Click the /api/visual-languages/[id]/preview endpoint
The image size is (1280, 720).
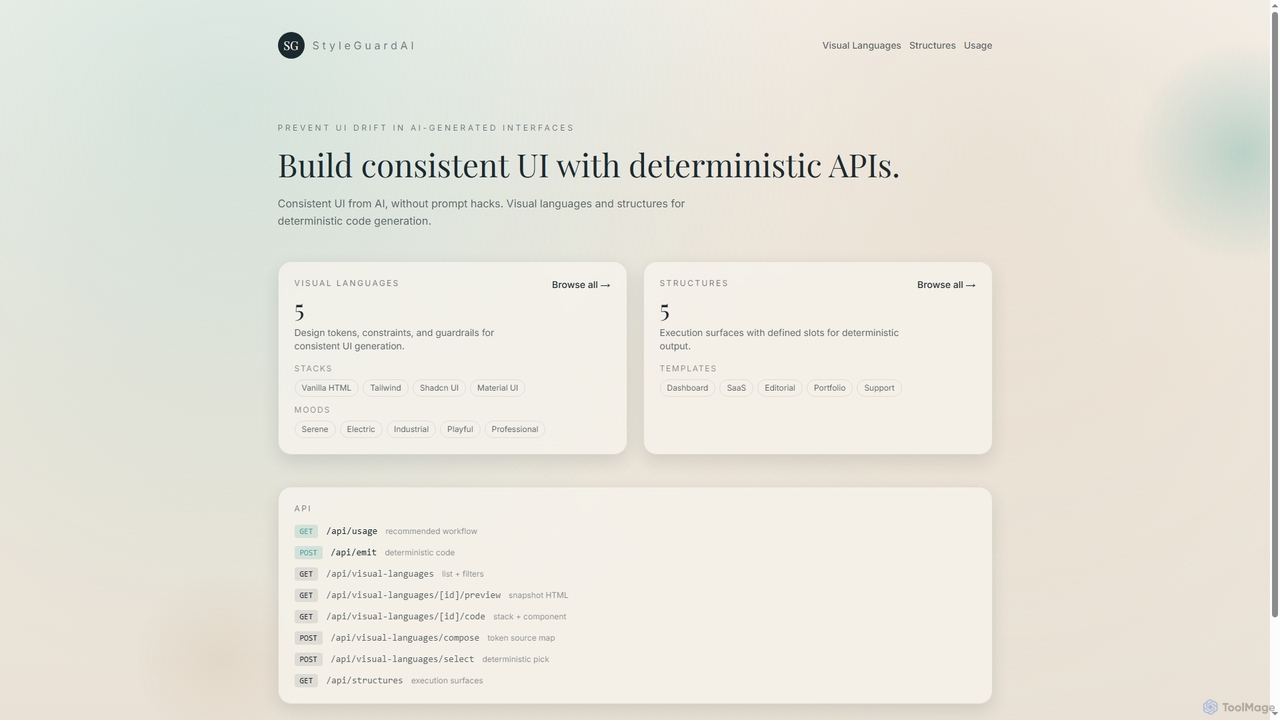(x=413, y=595)
